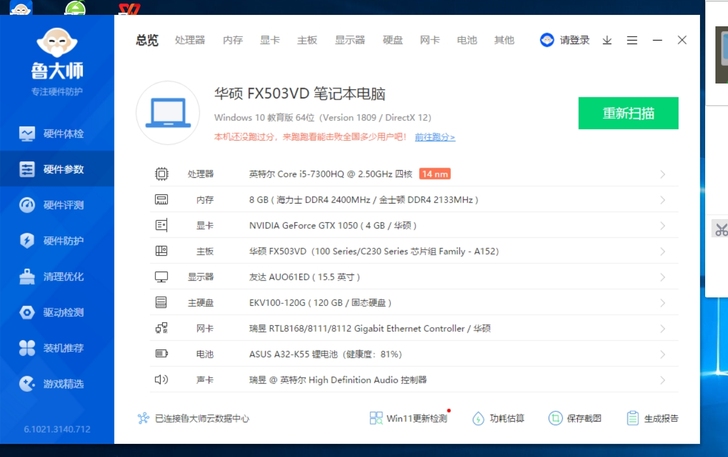Click the battery icon
728x457 pixels.
[x=161, y=354]
